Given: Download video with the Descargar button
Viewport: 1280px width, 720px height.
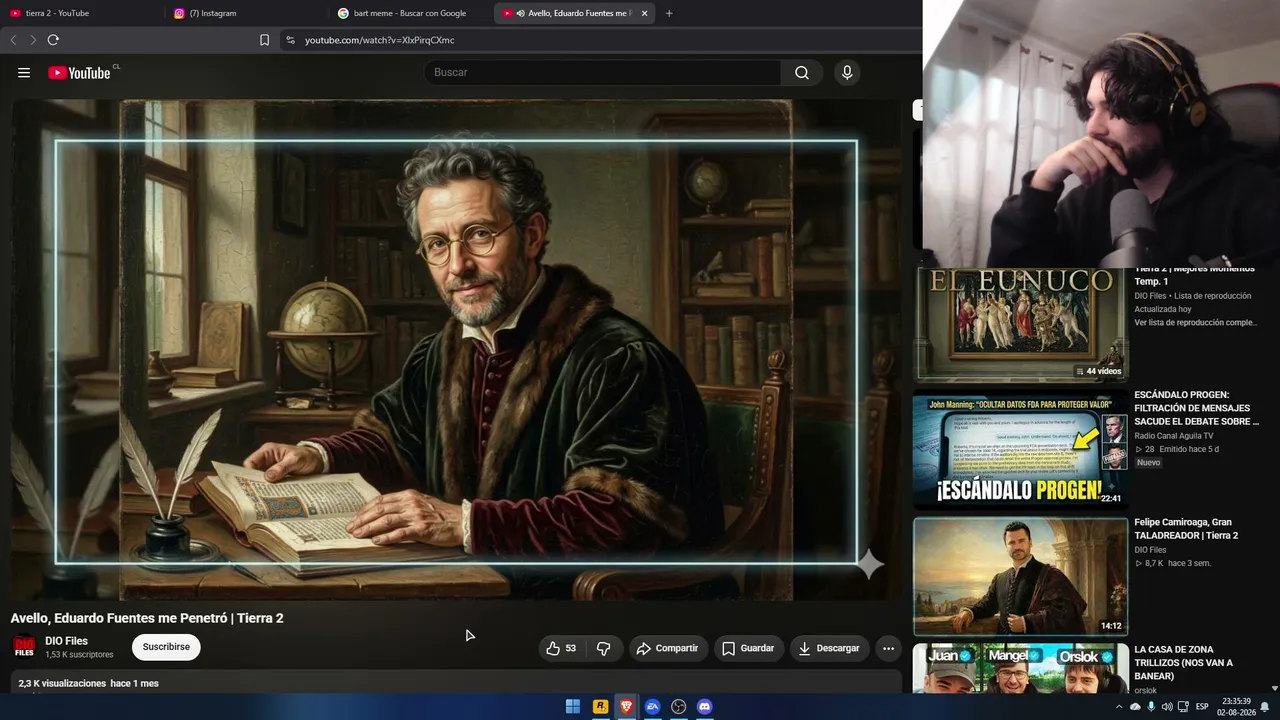Looking at the screenshot, I should [829, 648].
